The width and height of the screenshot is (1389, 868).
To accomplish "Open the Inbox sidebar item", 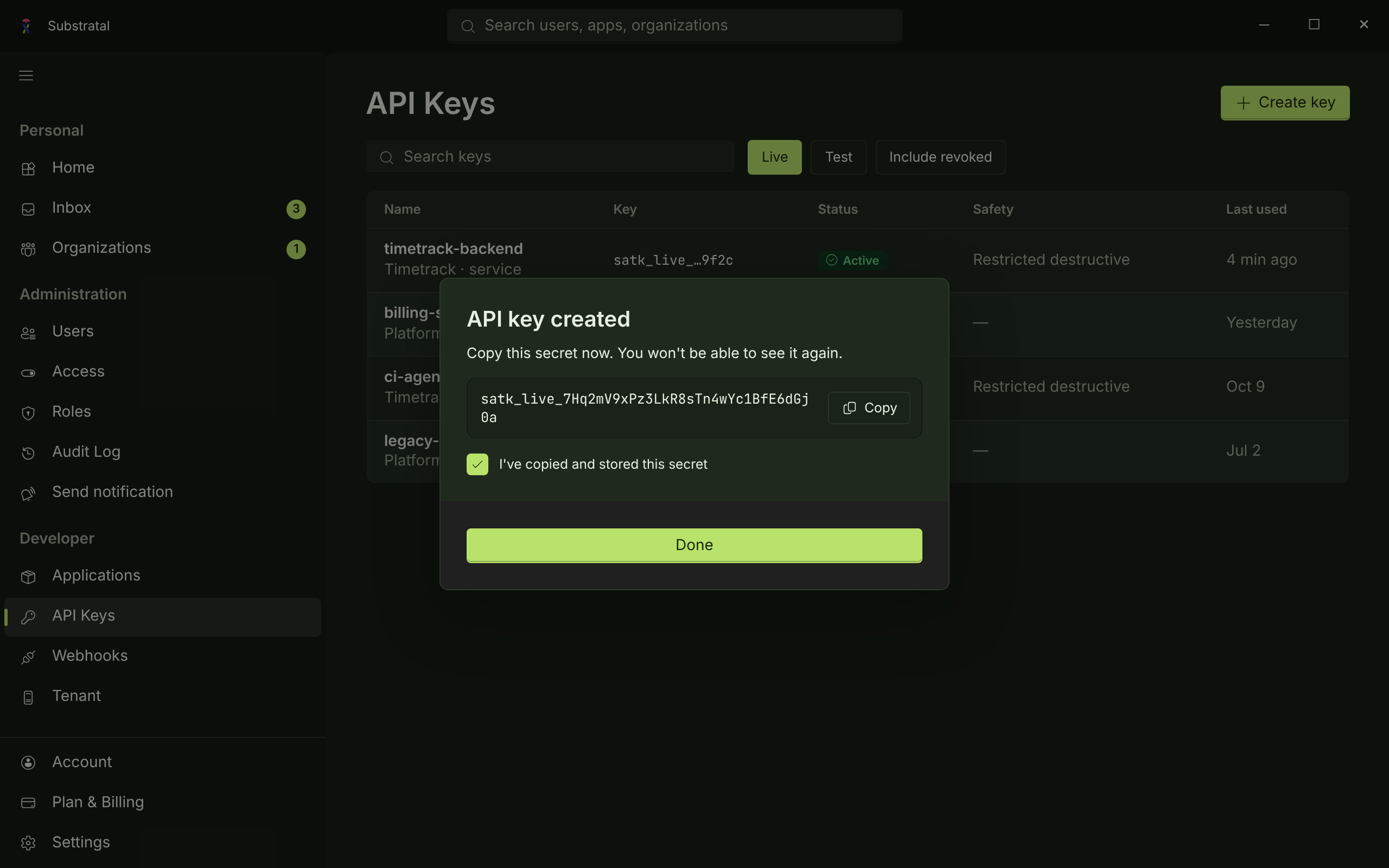I will click(x=162, y=208).
